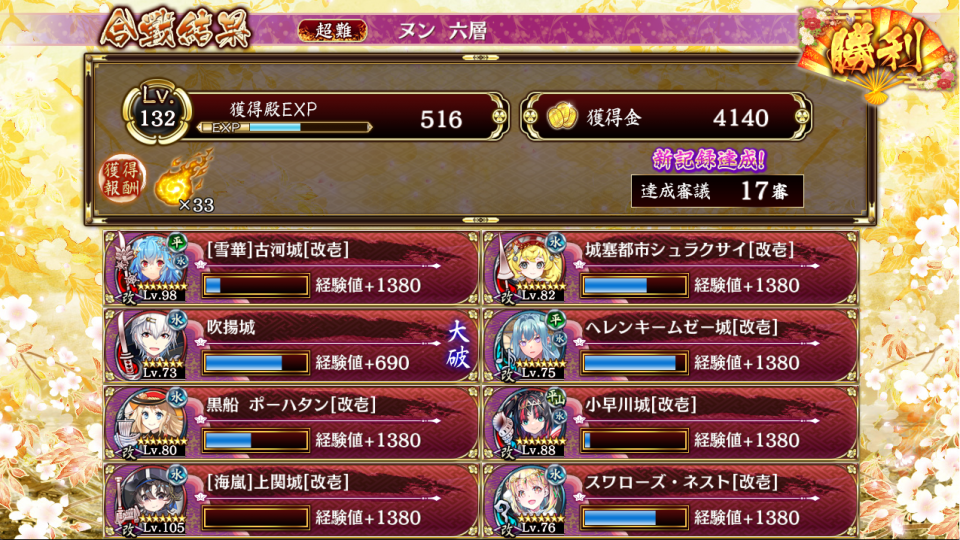Select the 黒船 ポーハタン[改壱] portrait
Screen dimensions: 960x540
[x=149, y=424]
